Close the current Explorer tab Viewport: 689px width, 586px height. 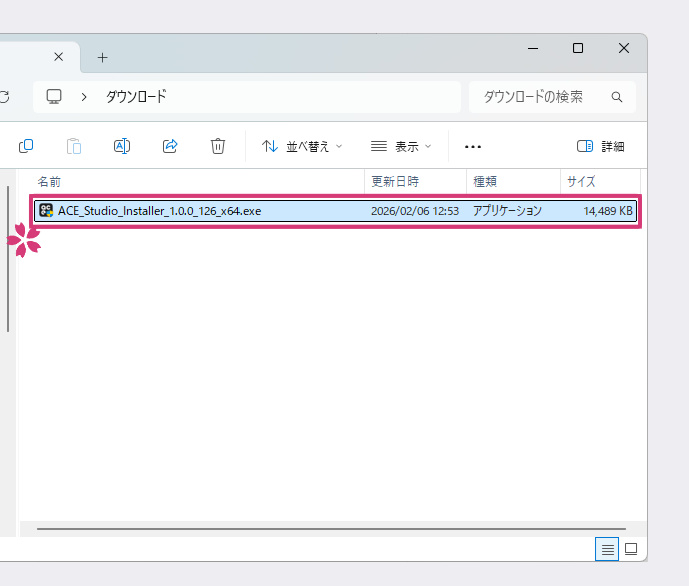point(59,57)
